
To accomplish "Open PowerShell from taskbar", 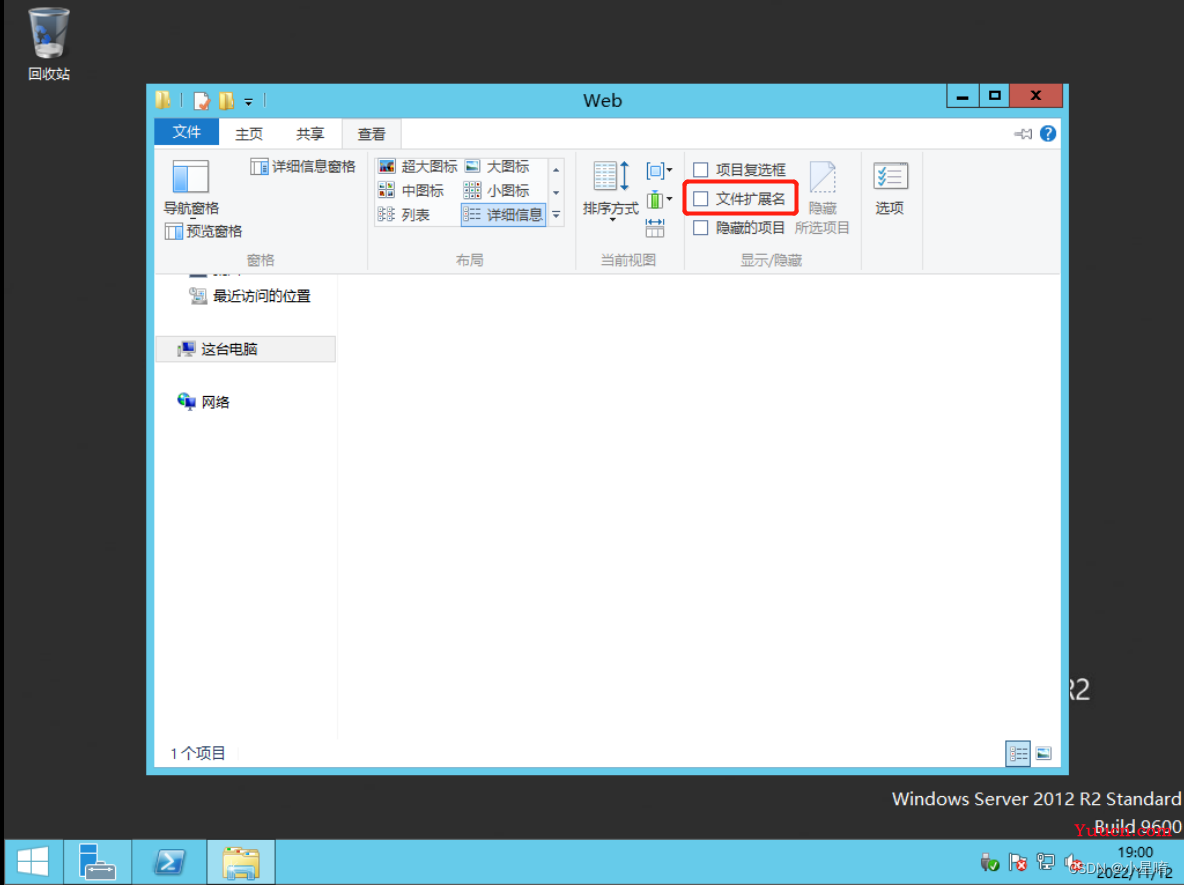I will pyautogui.click(x=169, y=862).
